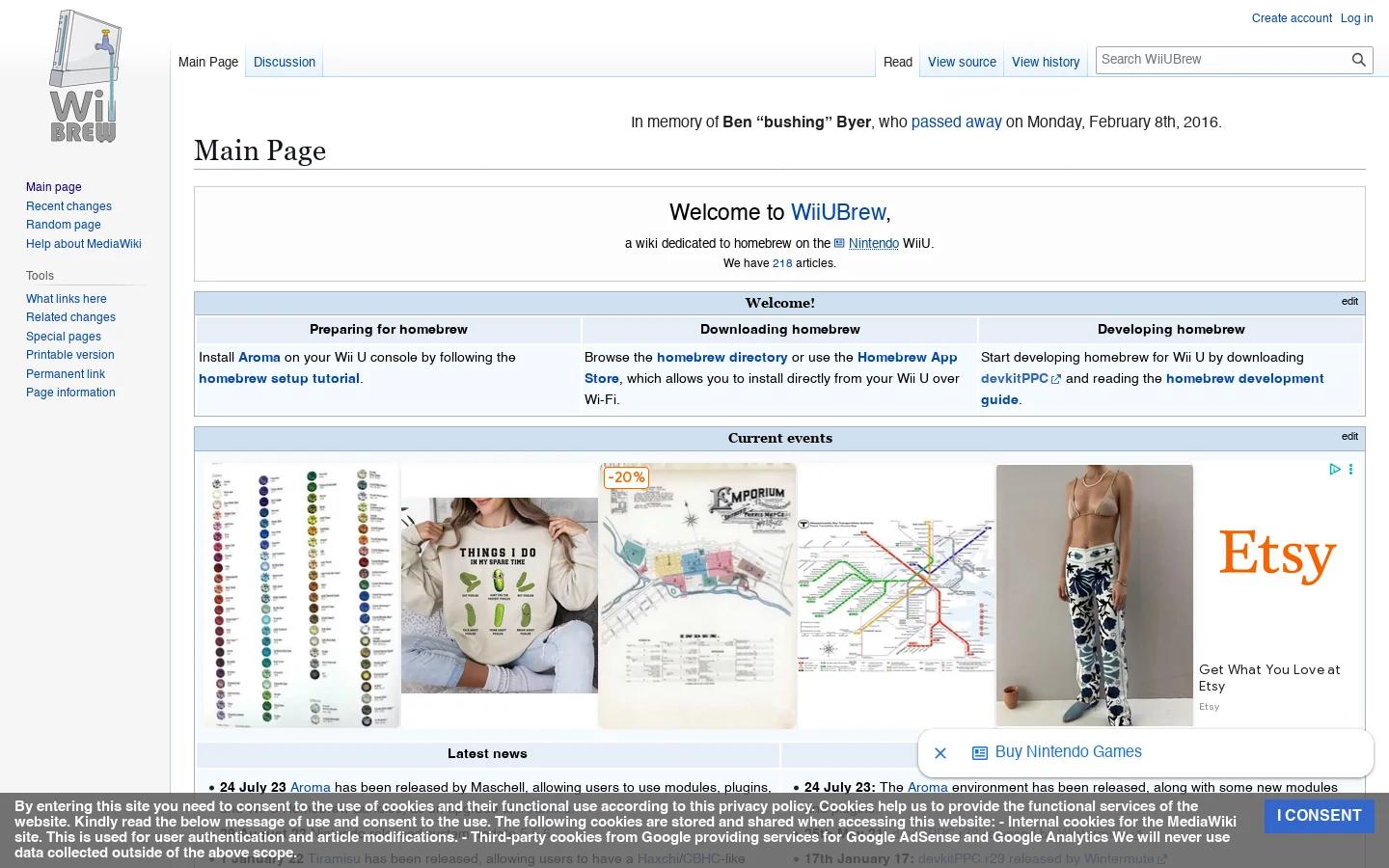Go to a Random page

(64, 225)
